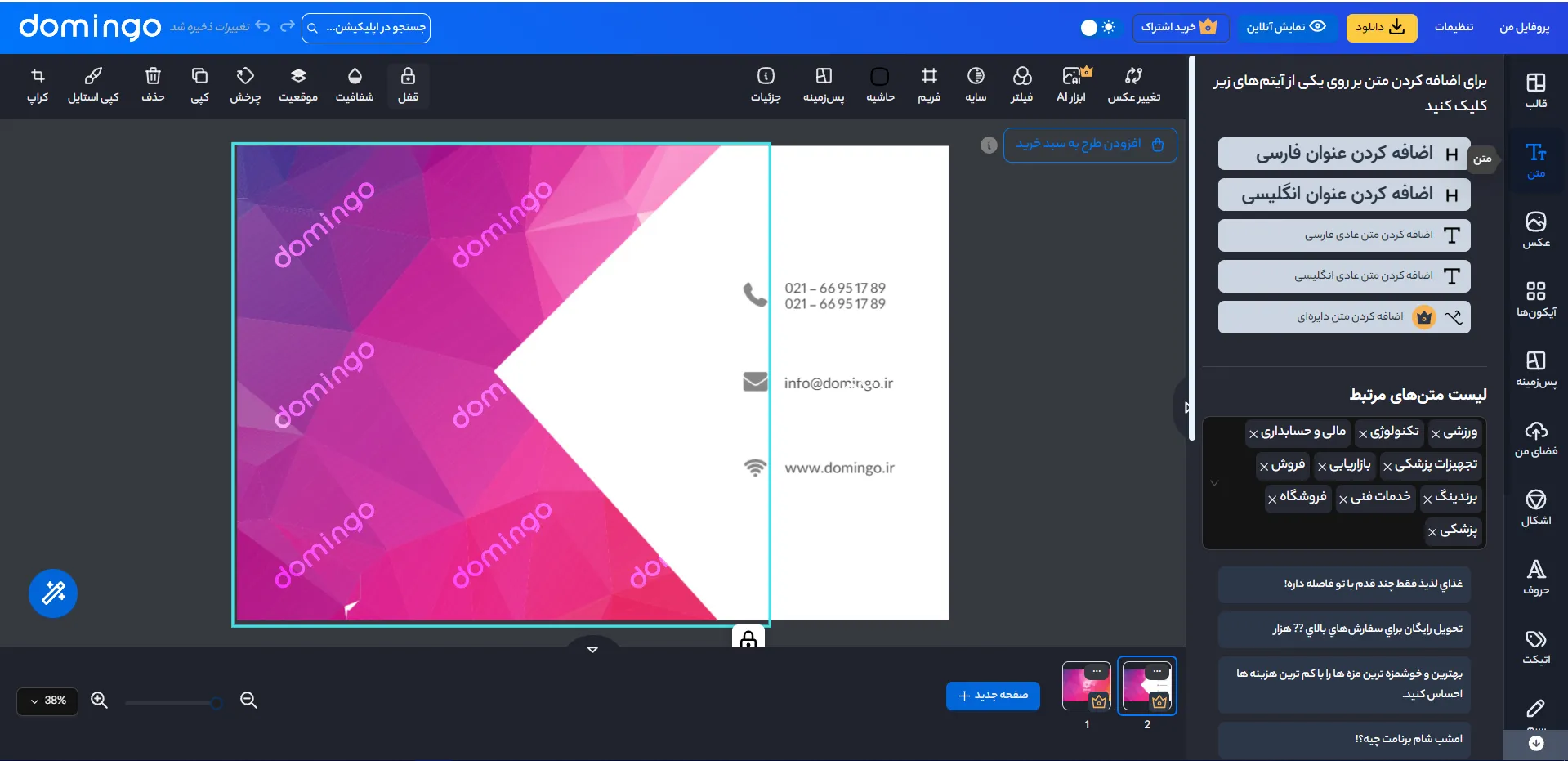Image resolution: width=1568 pixels, height=761 pixels.
Task: Collapse the pages strip down arrow
Action: pos(592,649)
